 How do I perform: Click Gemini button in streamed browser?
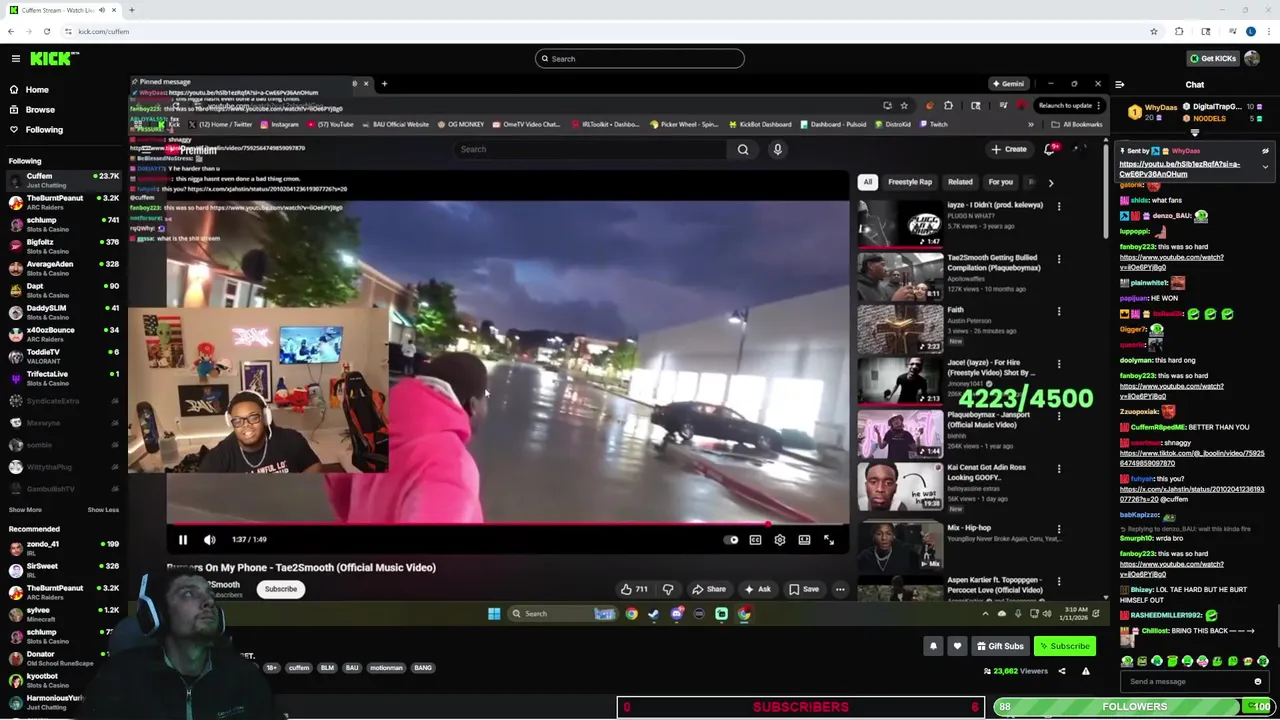click(1008, 84)
